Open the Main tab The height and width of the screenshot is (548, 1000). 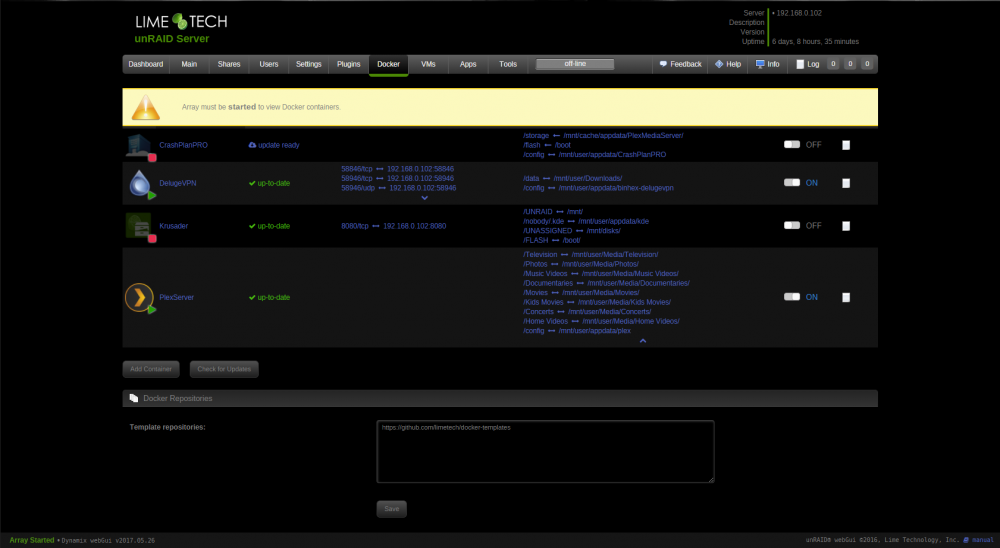point(189,64)
